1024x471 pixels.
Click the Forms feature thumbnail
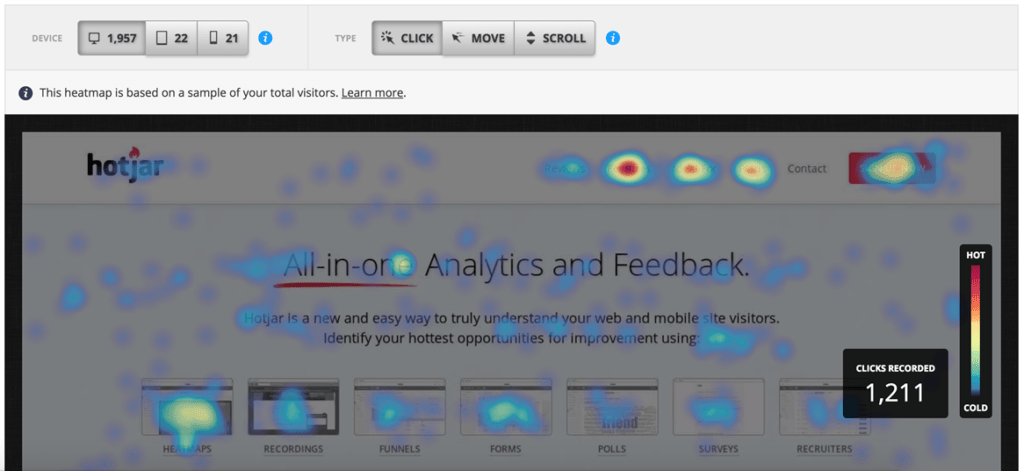506,407
